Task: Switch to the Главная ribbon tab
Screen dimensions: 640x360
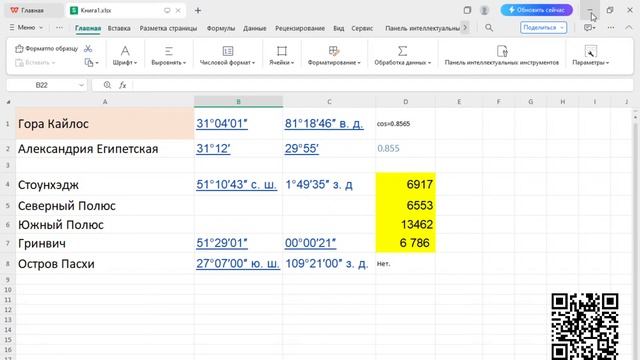Action: coord(88,28)
